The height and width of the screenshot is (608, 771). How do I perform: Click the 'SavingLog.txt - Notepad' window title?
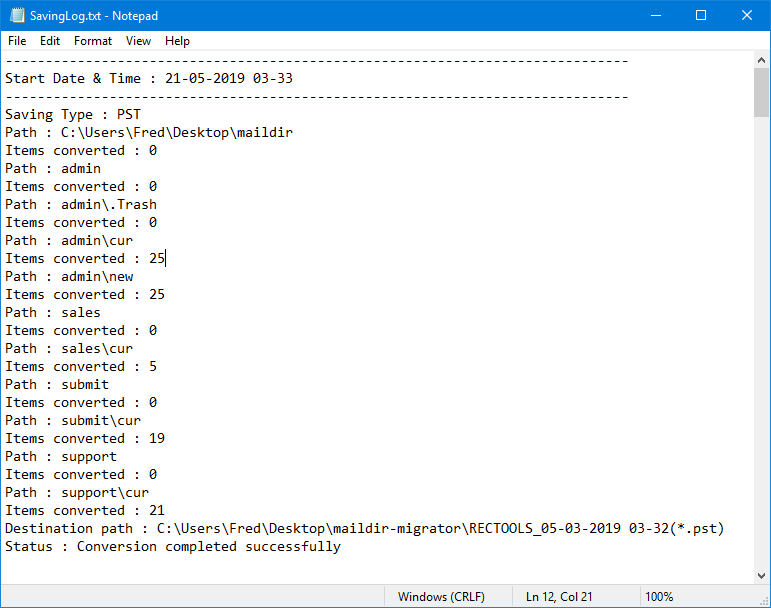[94, 16]
